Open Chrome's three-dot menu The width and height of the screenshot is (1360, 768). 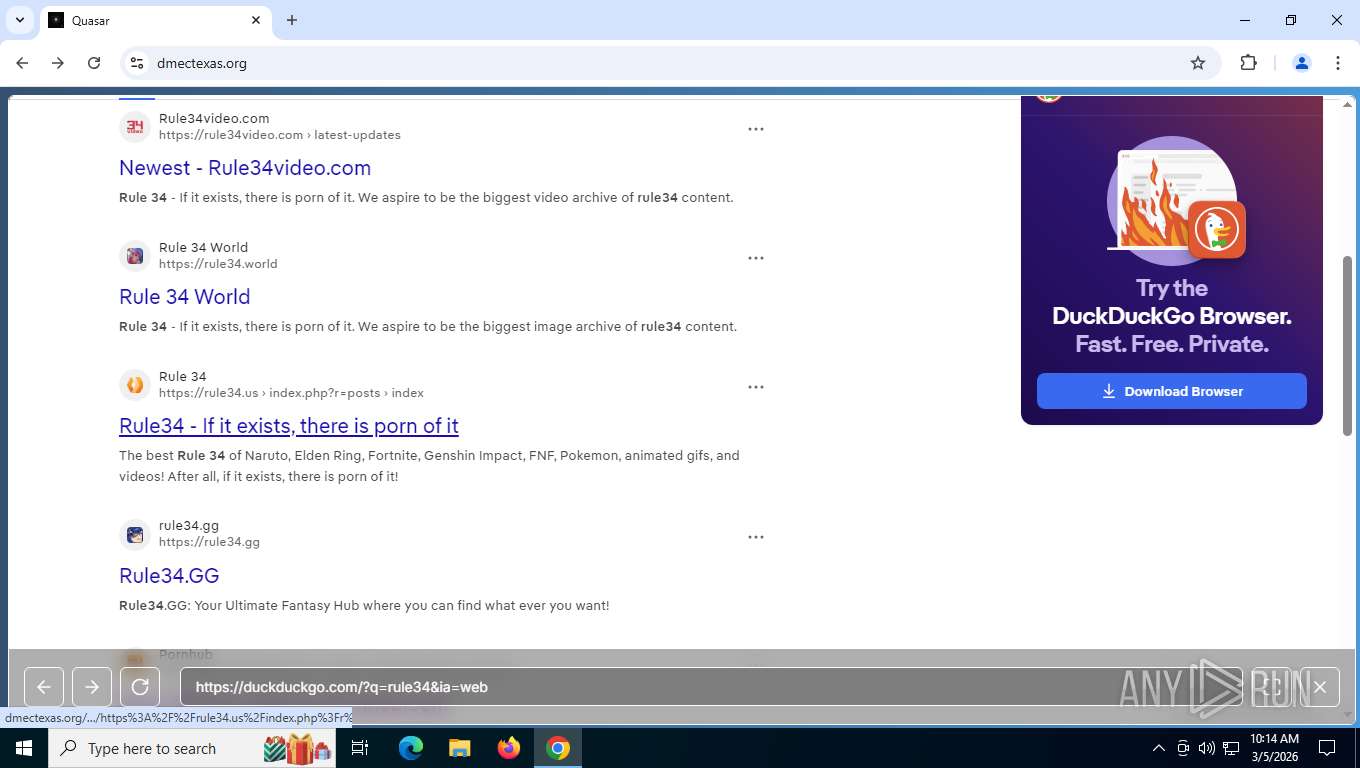tap(1338, 63)
